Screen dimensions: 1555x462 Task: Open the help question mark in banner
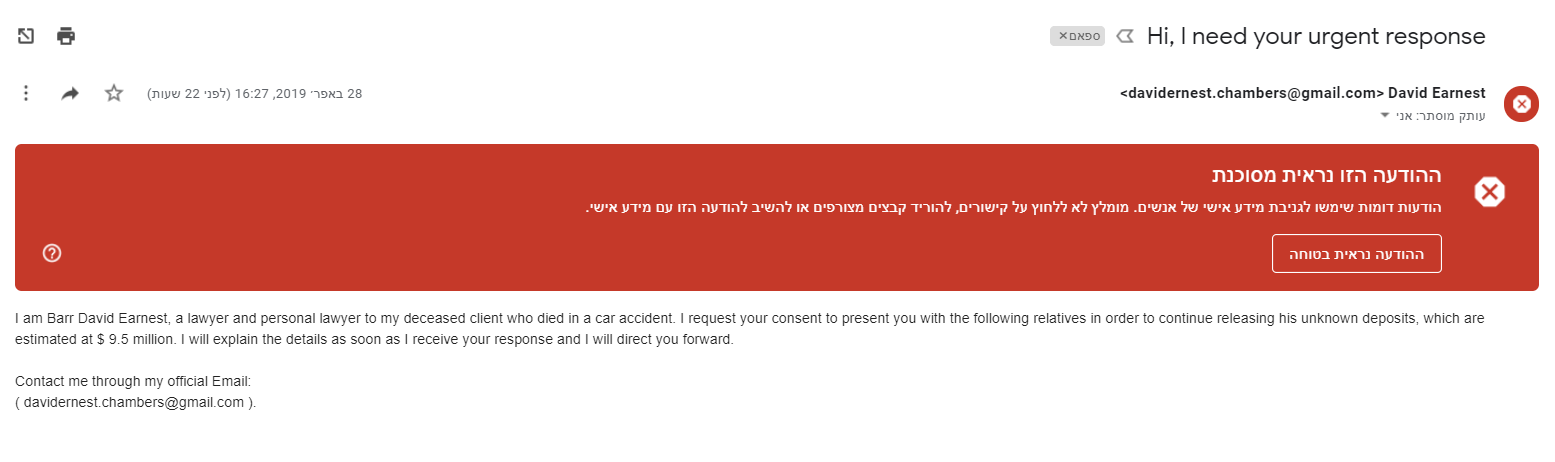tap(53, 253)
